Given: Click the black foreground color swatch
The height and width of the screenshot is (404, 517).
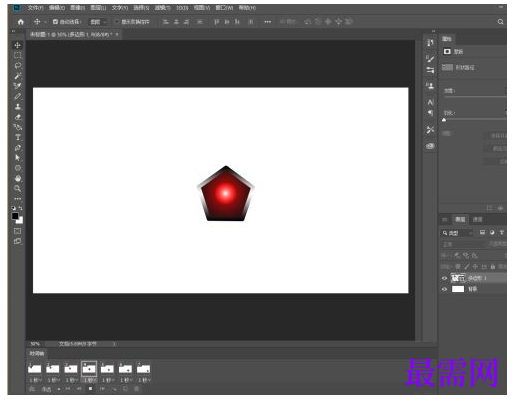Looking at the screenshot, I should click(15, 216).
